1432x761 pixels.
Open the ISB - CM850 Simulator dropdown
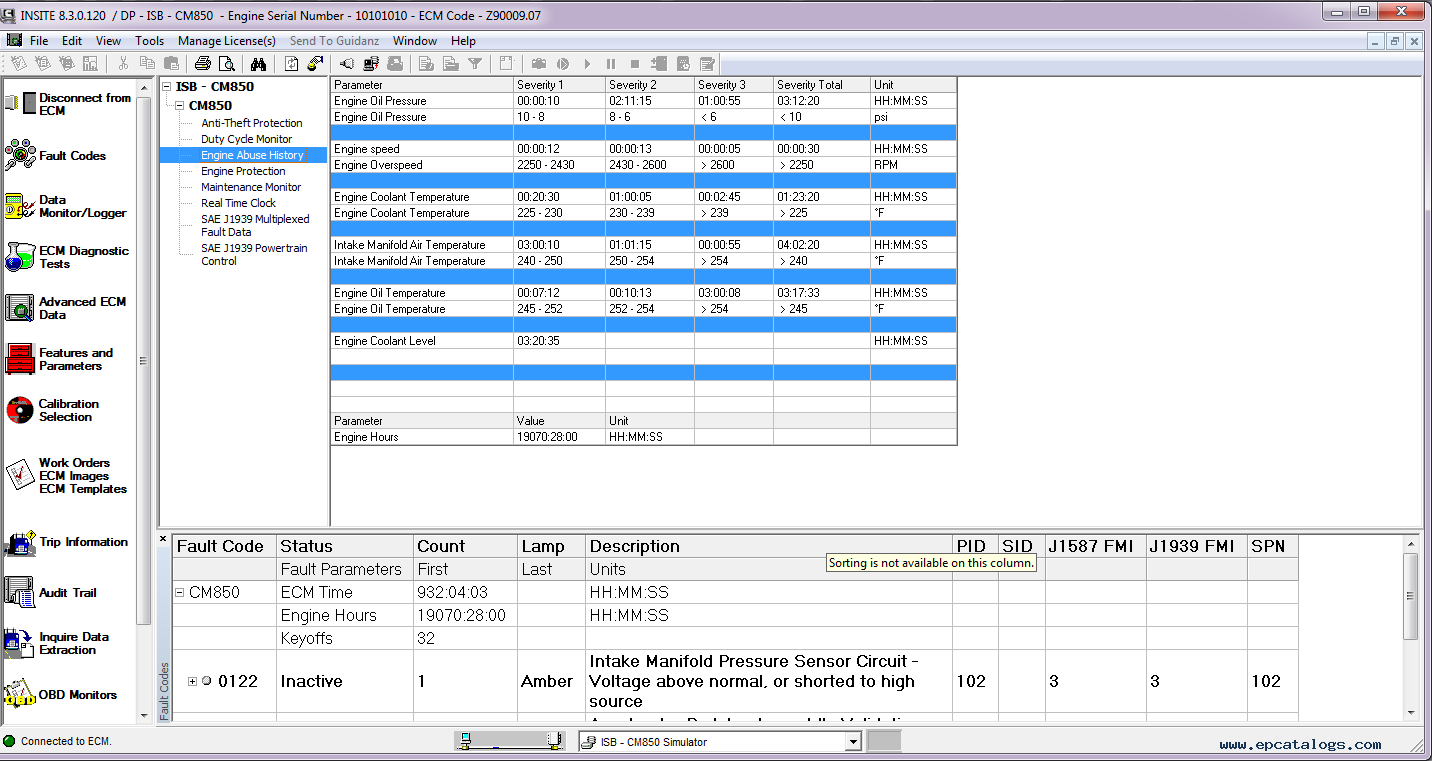click(x=851, y=741)
